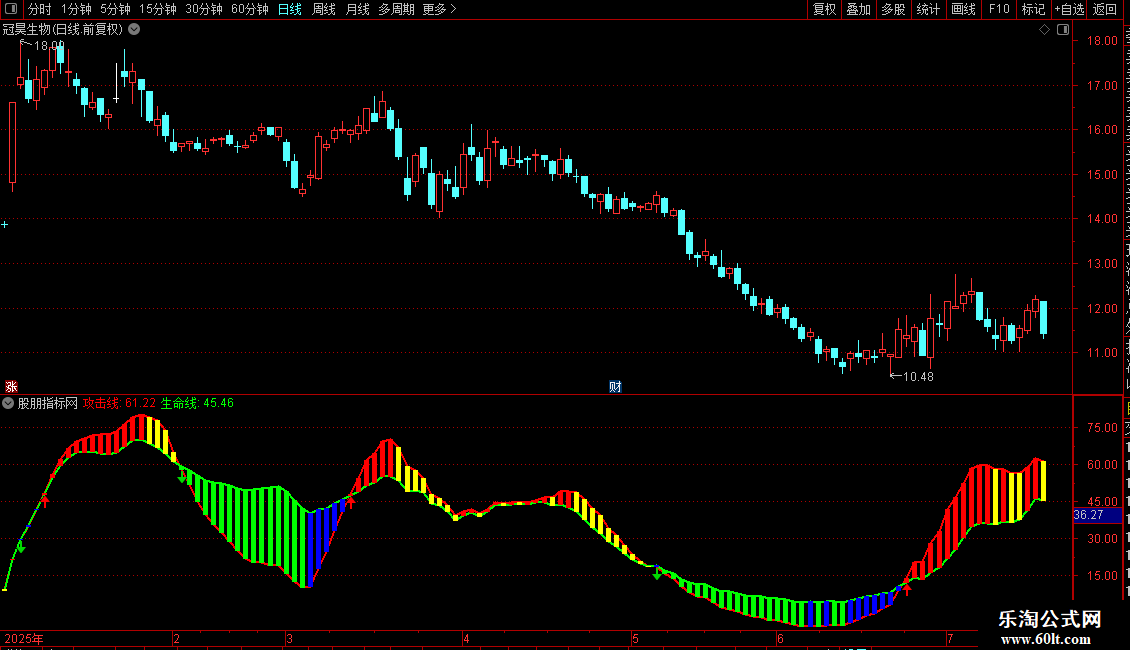Viewport: 1130px width, 650px height.
Task: Toggle the side panel icon in chart header
Action: tap(1063, 30)
